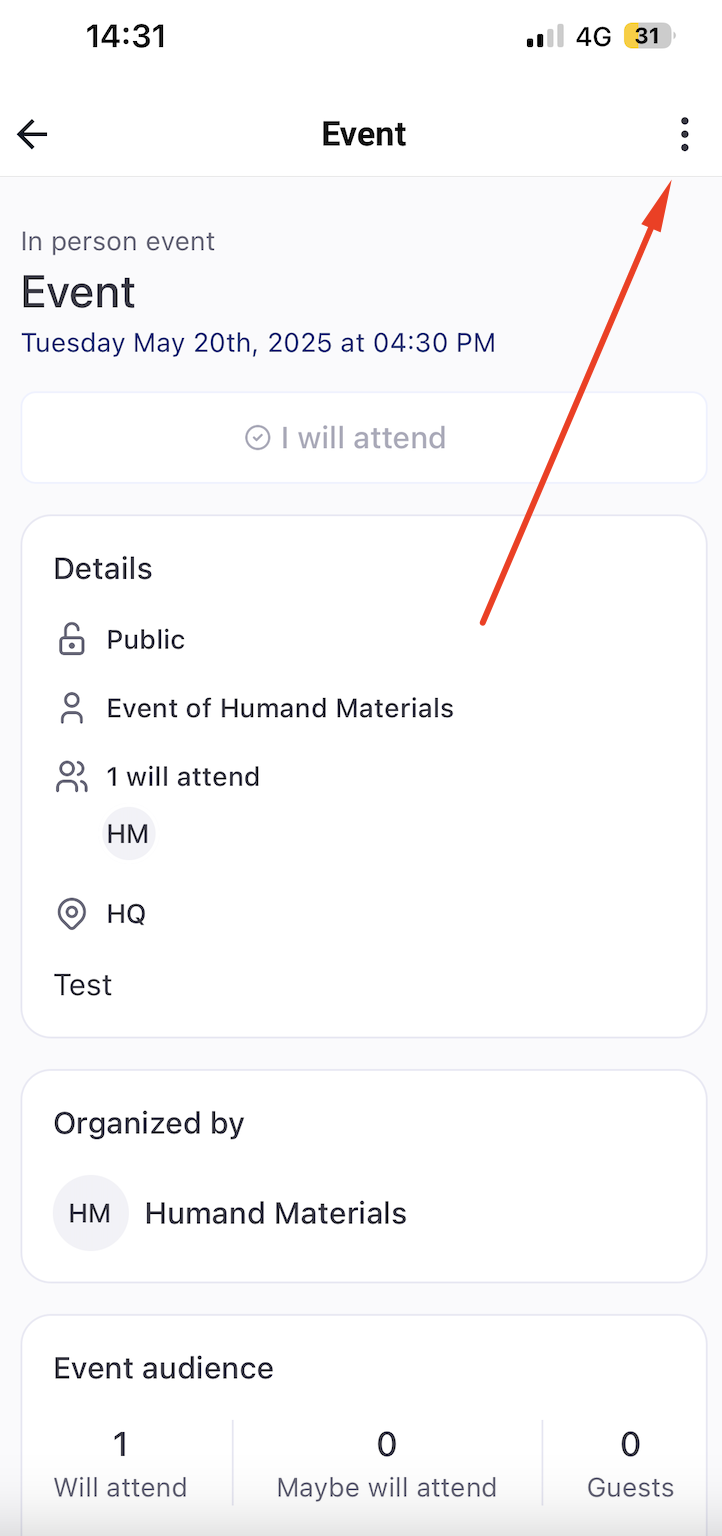Tap the 1 will attend label

[x=183, y=777]
